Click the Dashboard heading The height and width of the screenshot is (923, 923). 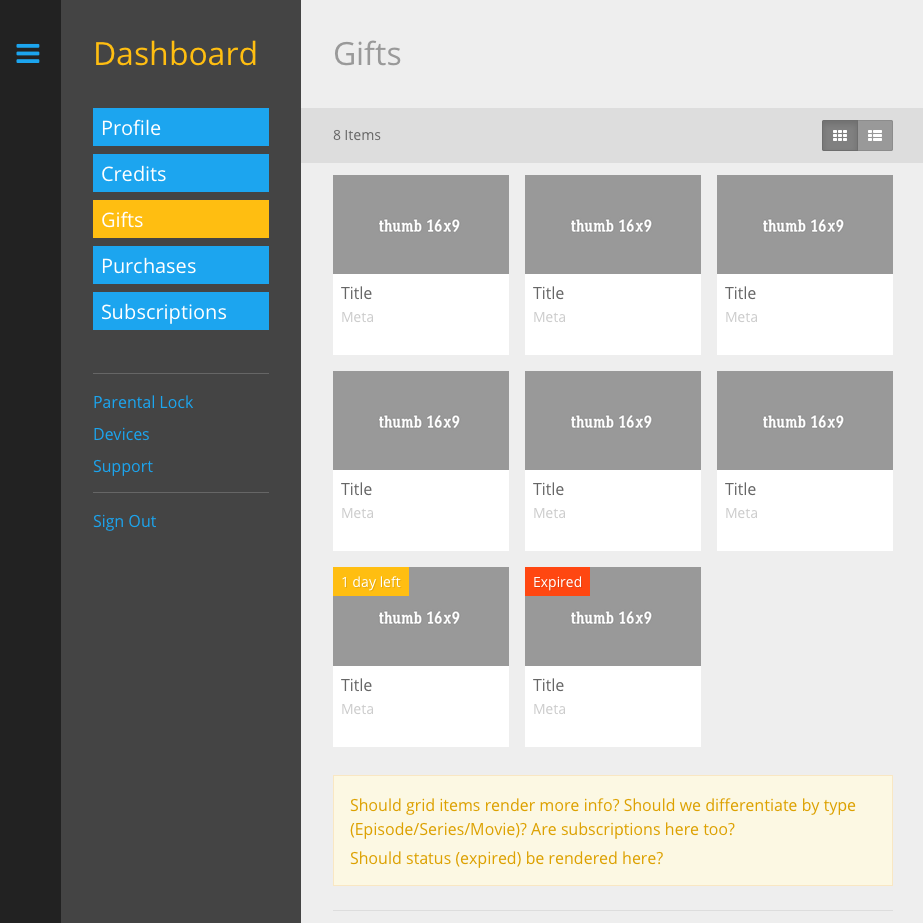175,54
